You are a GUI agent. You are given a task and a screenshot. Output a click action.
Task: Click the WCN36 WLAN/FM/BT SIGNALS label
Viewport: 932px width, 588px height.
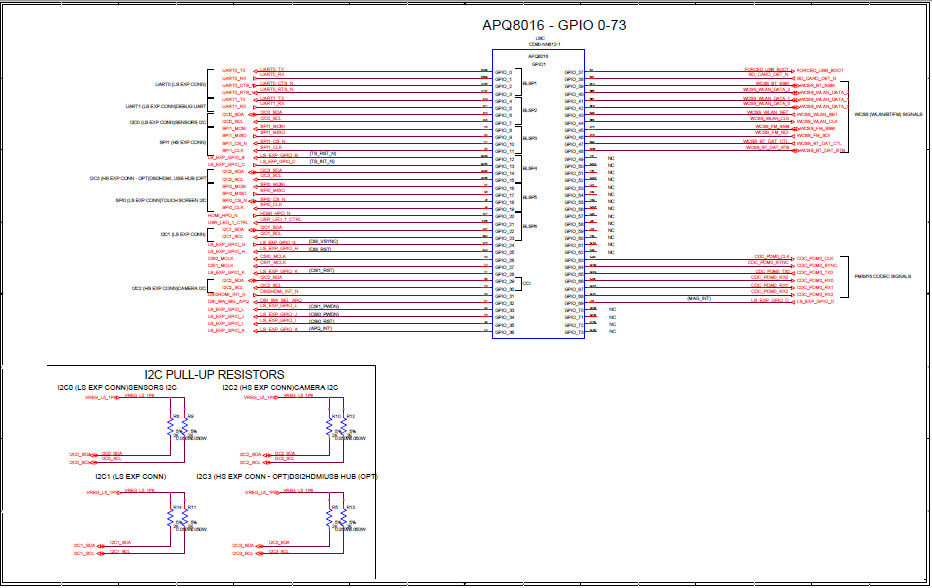click(x=888, y=115)
